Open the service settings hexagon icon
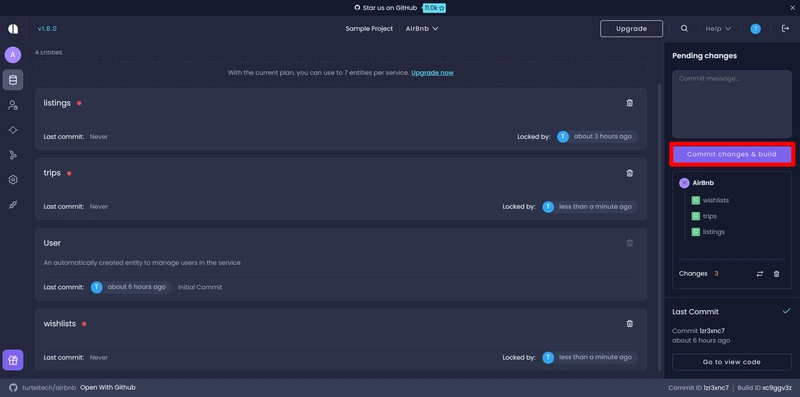Screen dimensions: 800x397 coord(13,180)
